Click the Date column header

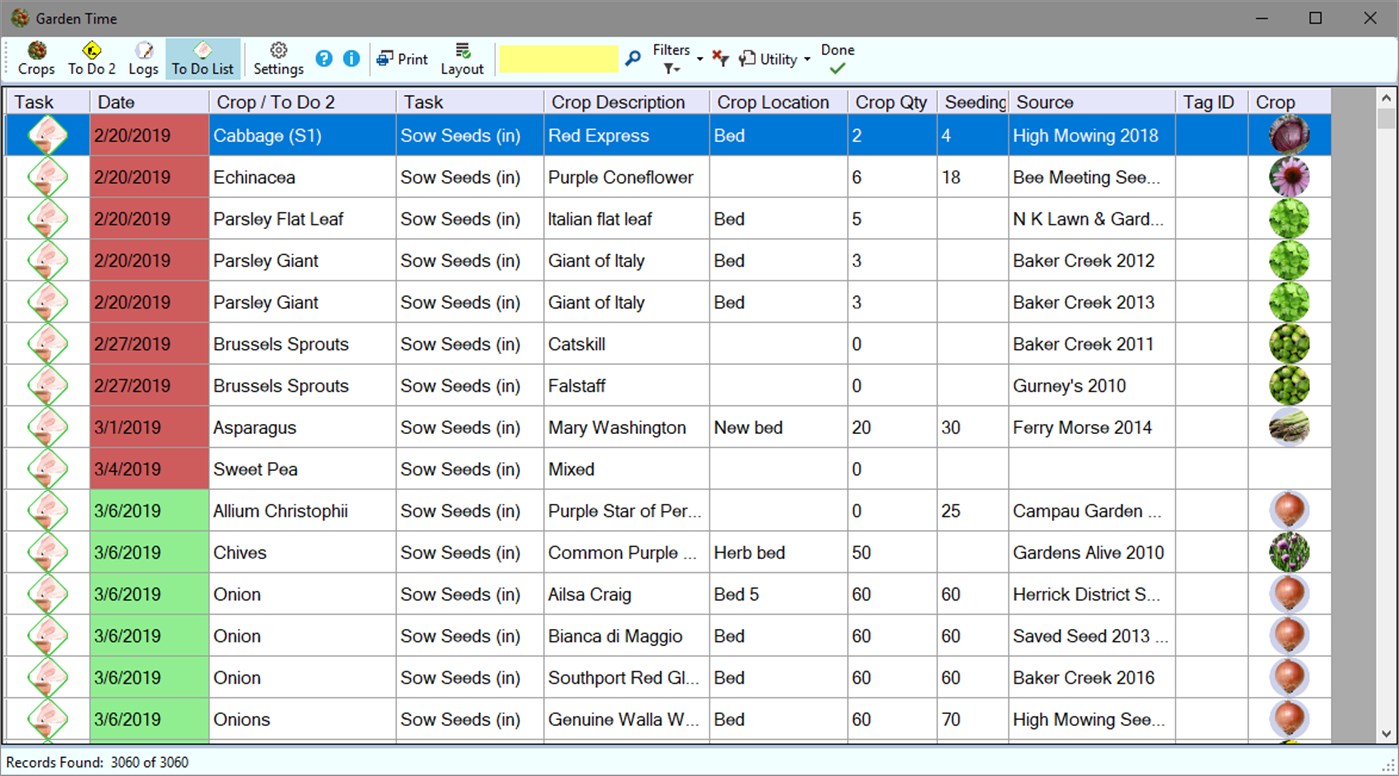click(x=149, y=101)
